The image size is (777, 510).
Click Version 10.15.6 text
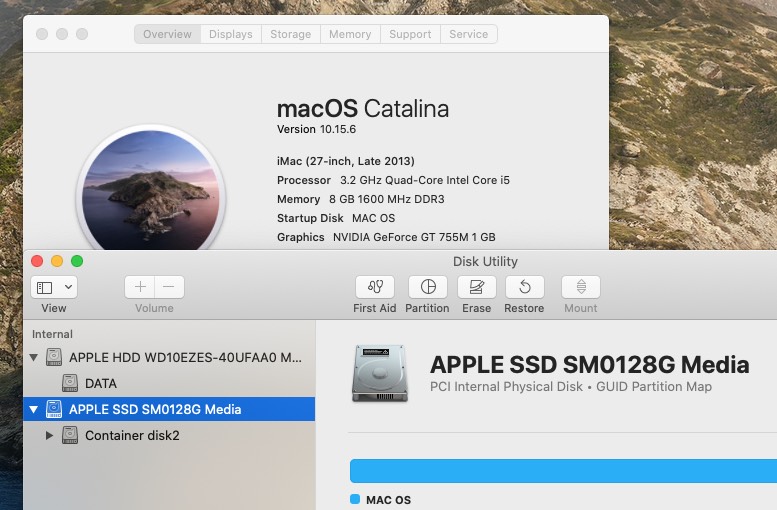(x=317, y=129)
